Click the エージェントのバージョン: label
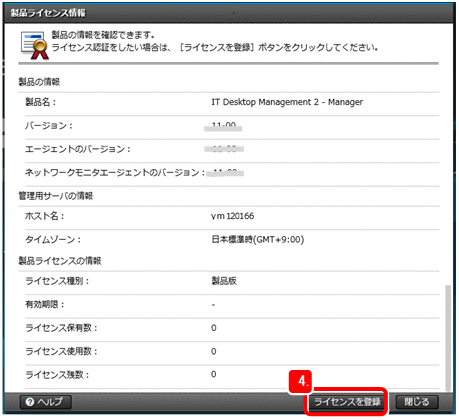 point(78,149)
